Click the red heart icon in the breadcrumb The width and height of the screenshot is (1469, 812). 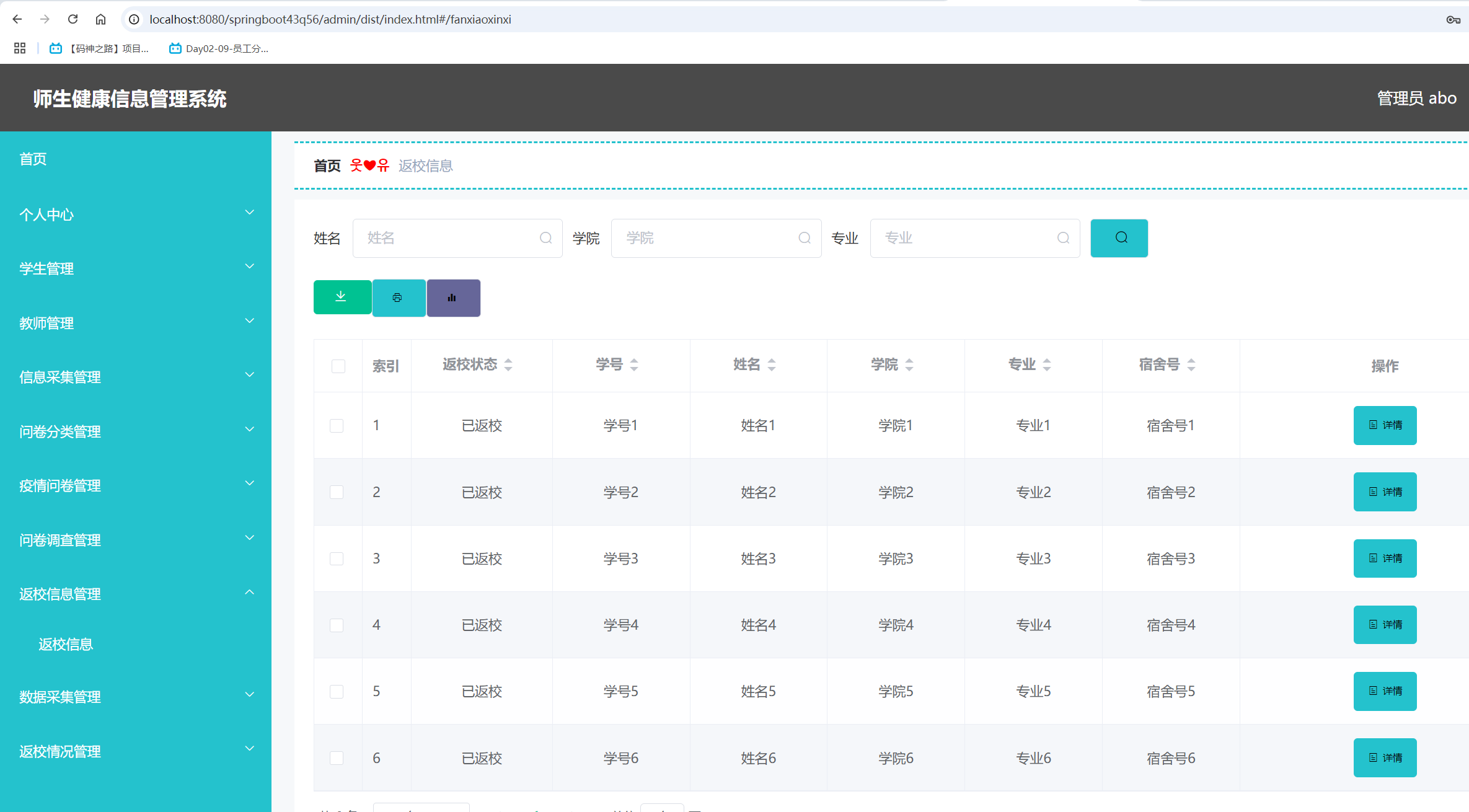[369, 165]
